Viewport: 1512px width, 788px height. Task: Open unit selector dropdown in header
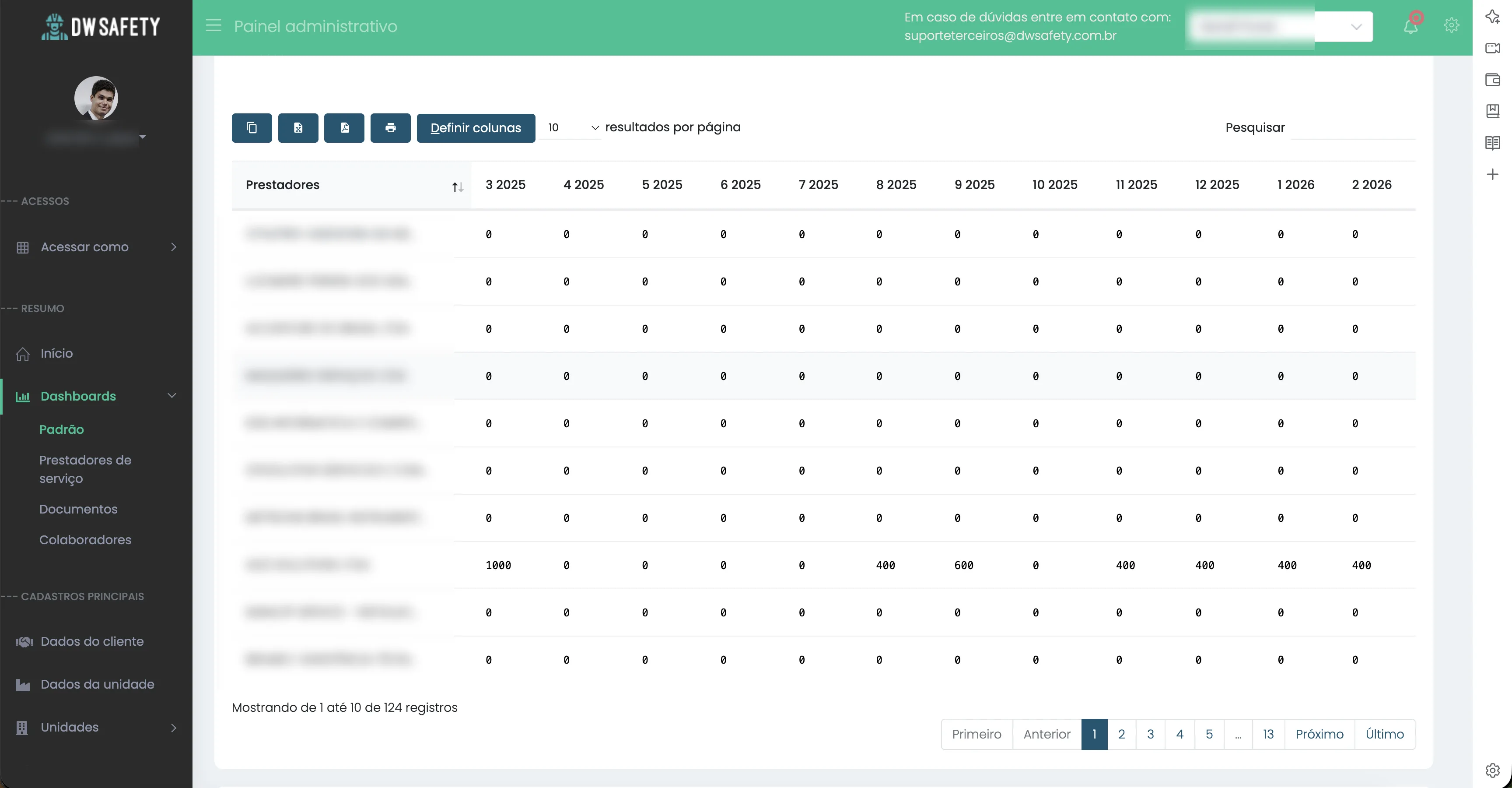pos(1355,27)
